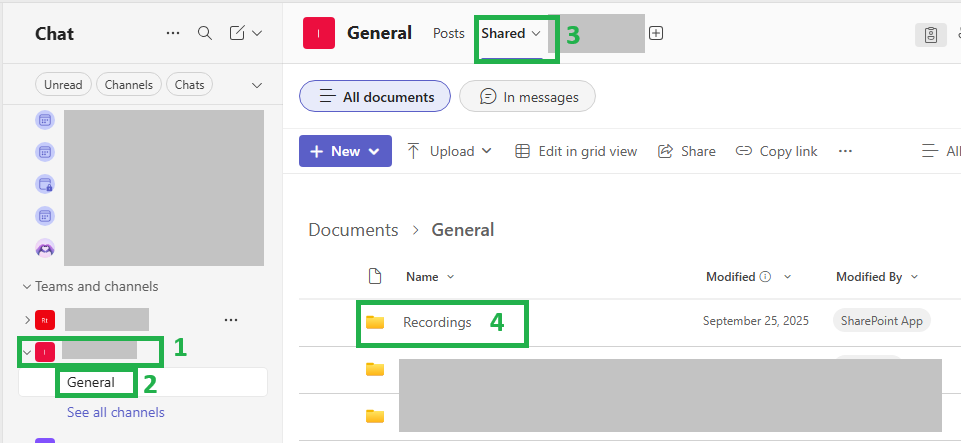Viewport: 961px width, 443px height.
Task: Click the Modified column info icon
Action: (765, 277)
